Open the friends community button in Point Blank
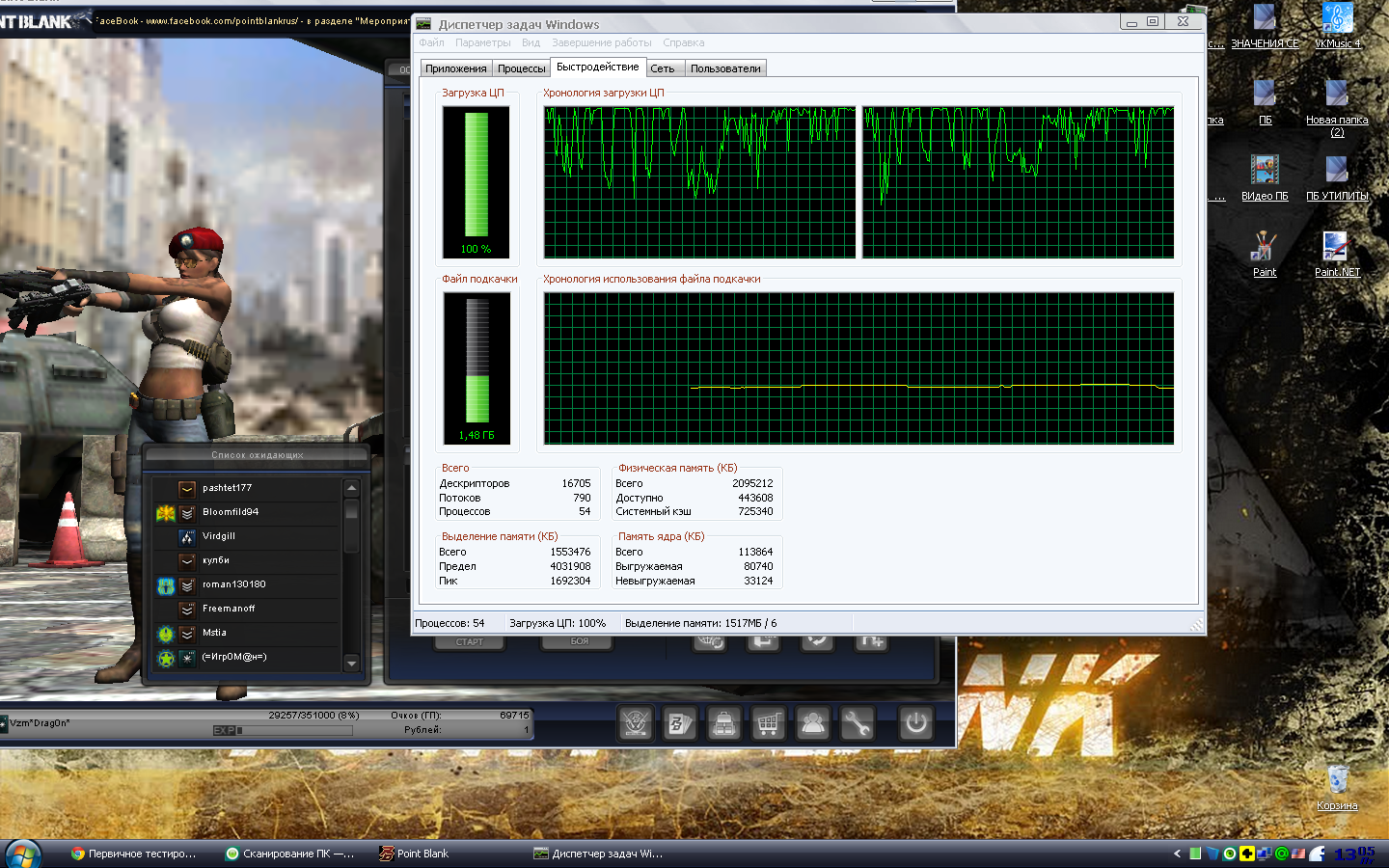 tap(813, 722)
